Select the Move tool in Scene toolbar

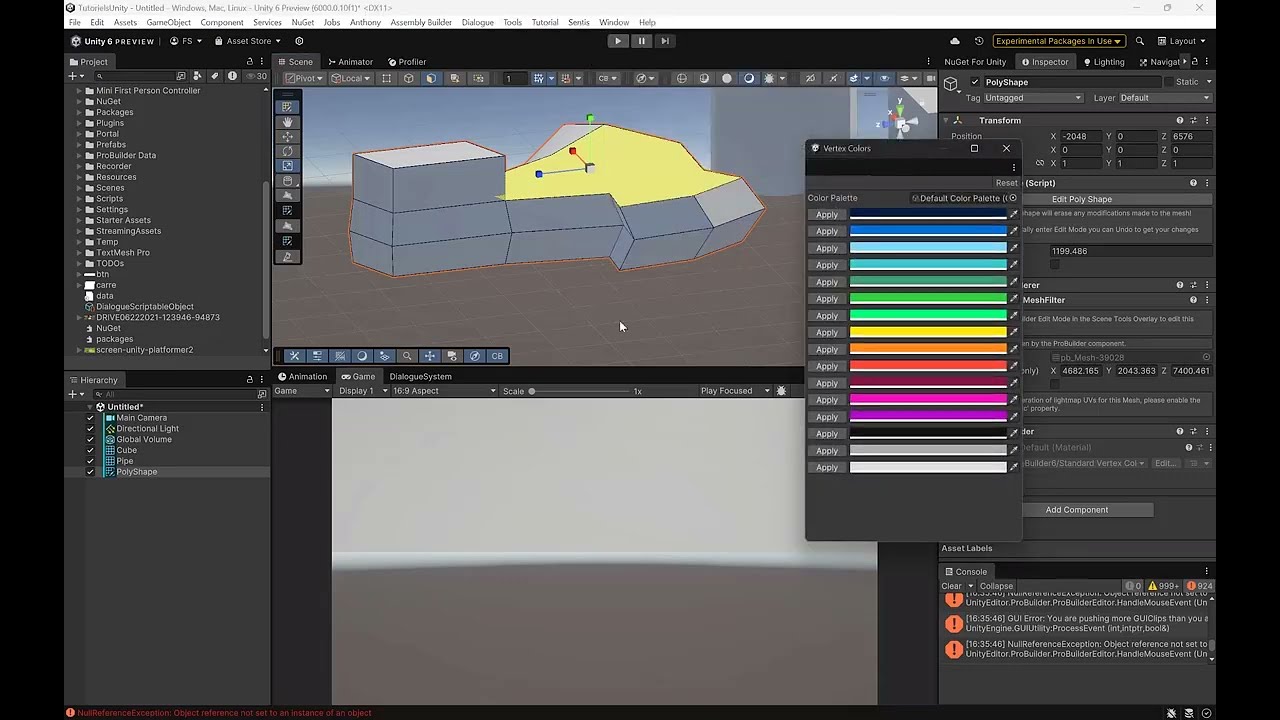coord(288,136)
